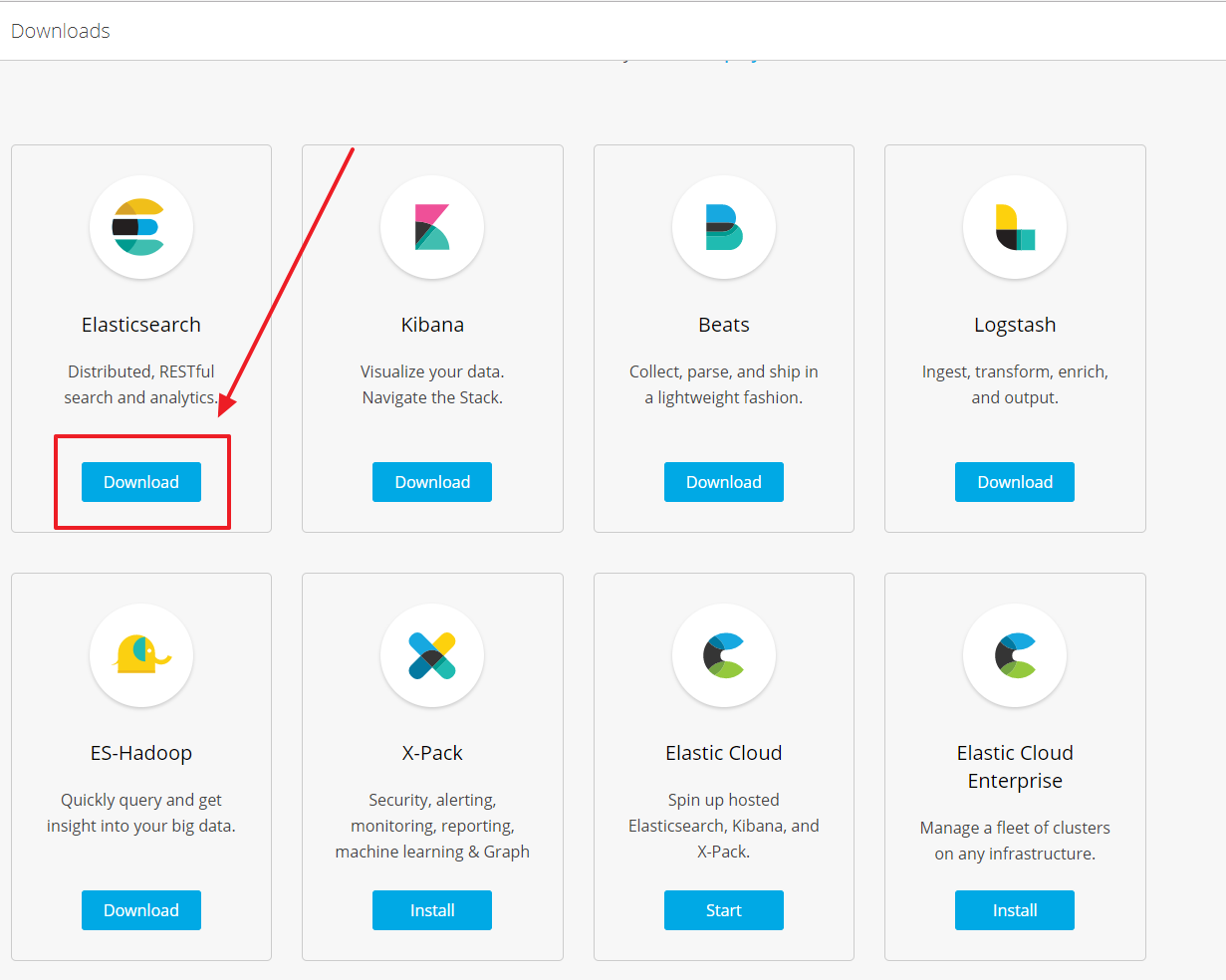Viewport: 1226px width, 980px height.
Task: Click 'Ingest, transform, enrich' description
Action: (x=1015, y=384)
